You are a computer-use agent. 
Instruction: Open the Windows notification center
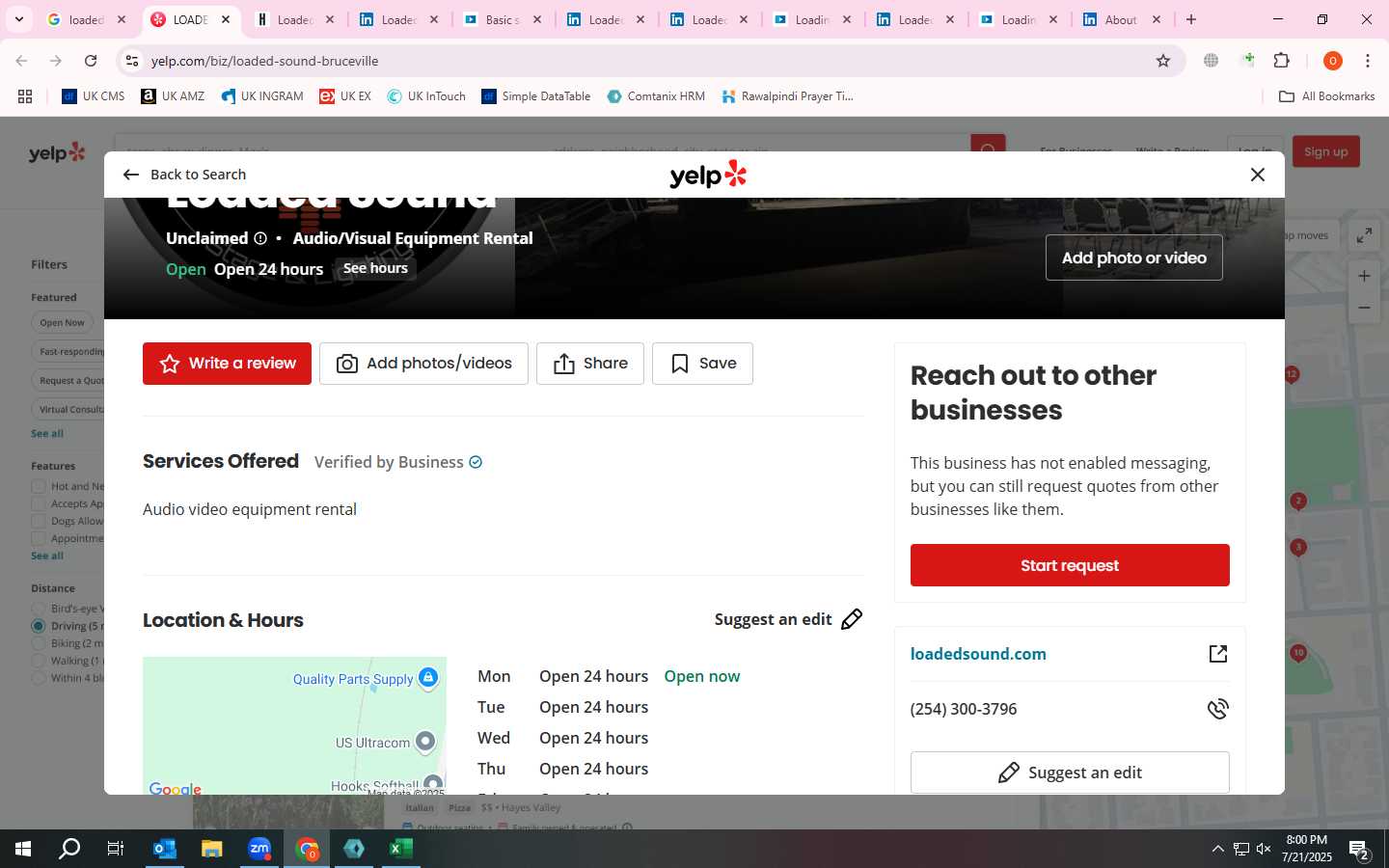tap(1359, 851)
